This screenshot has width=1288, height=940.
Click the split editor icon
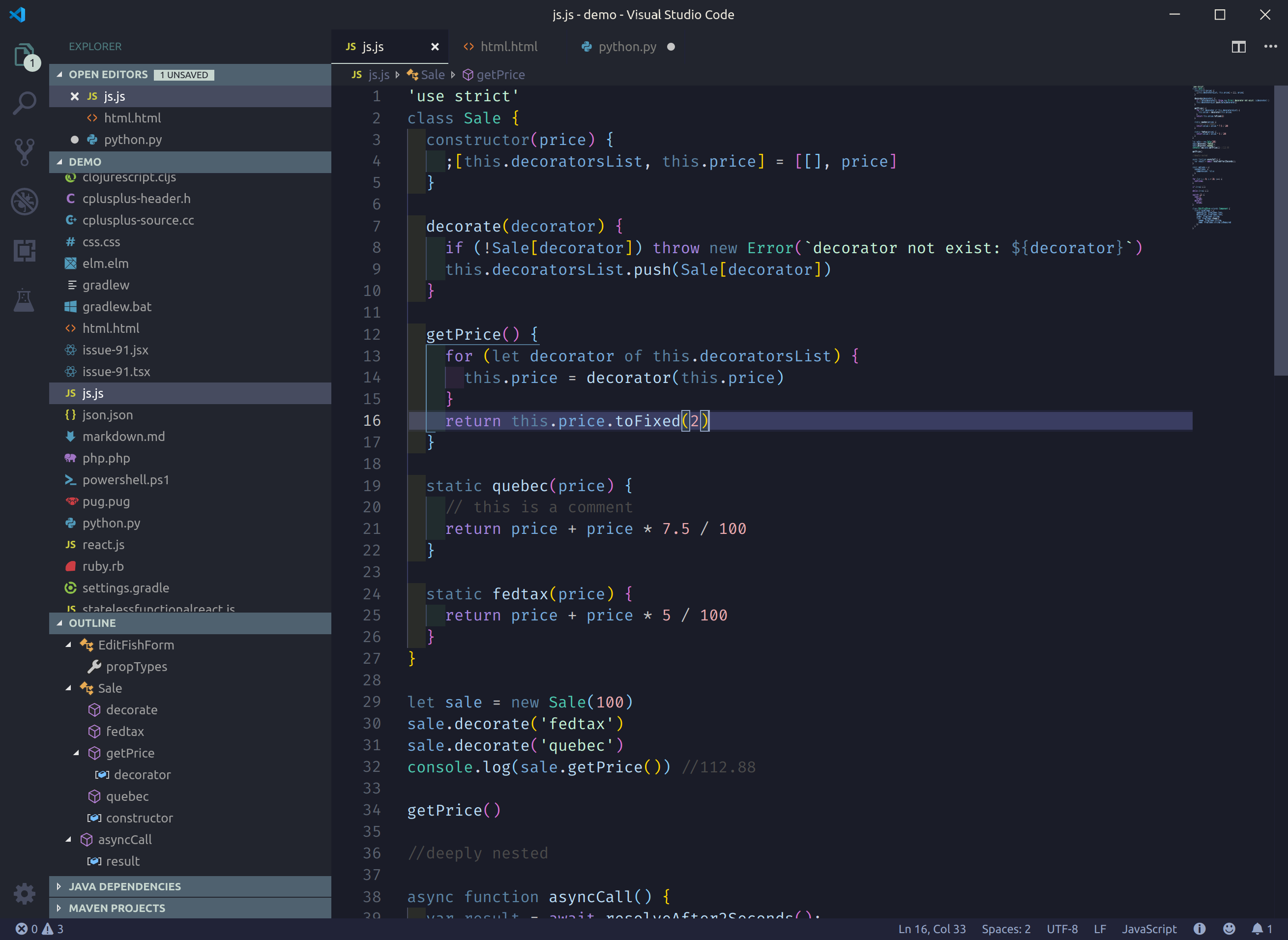click(x=1238, y=47)
